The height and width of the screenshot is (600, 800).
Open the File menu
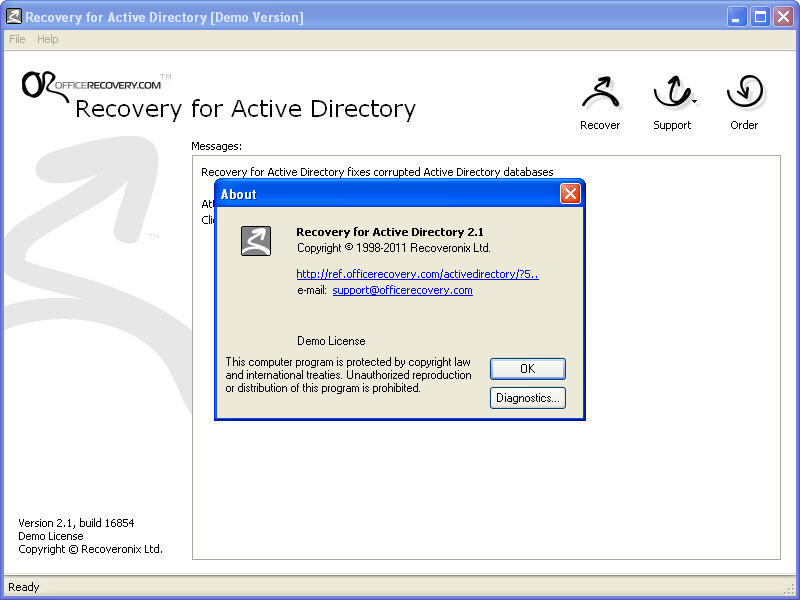[17, 39]
